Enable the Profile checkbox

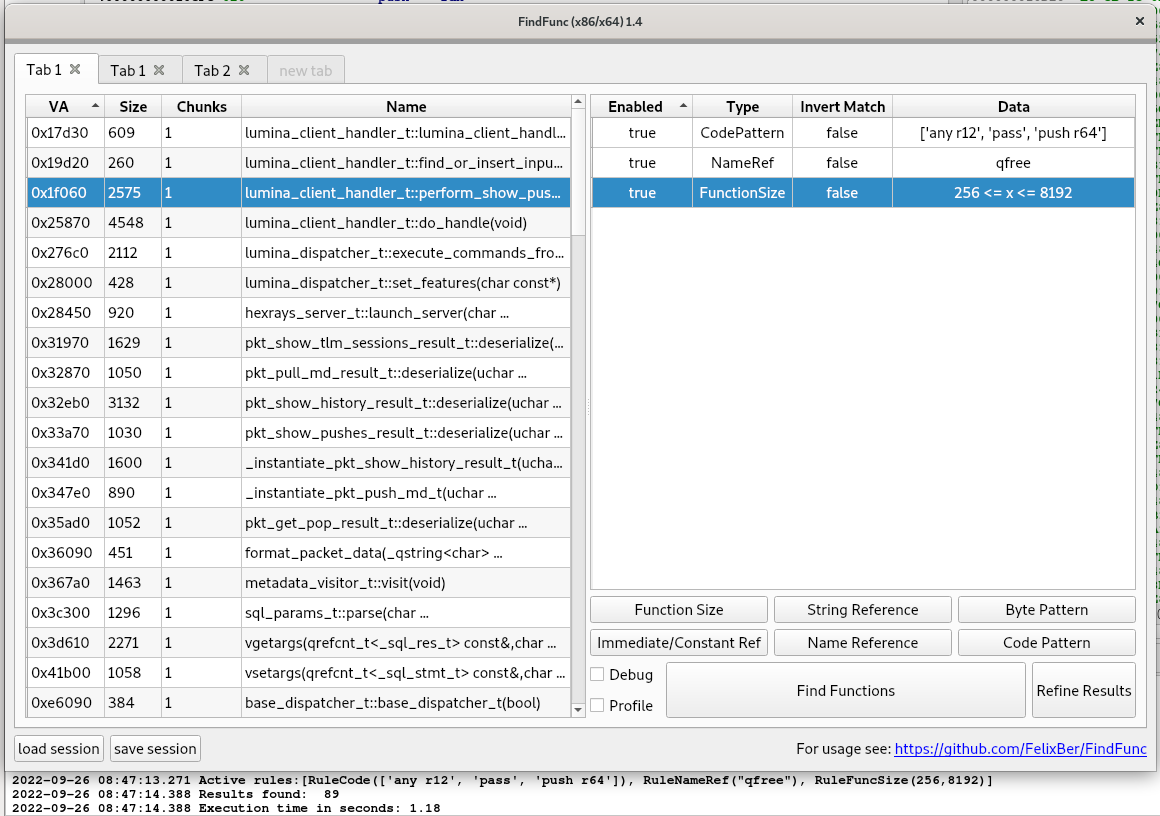598,705
